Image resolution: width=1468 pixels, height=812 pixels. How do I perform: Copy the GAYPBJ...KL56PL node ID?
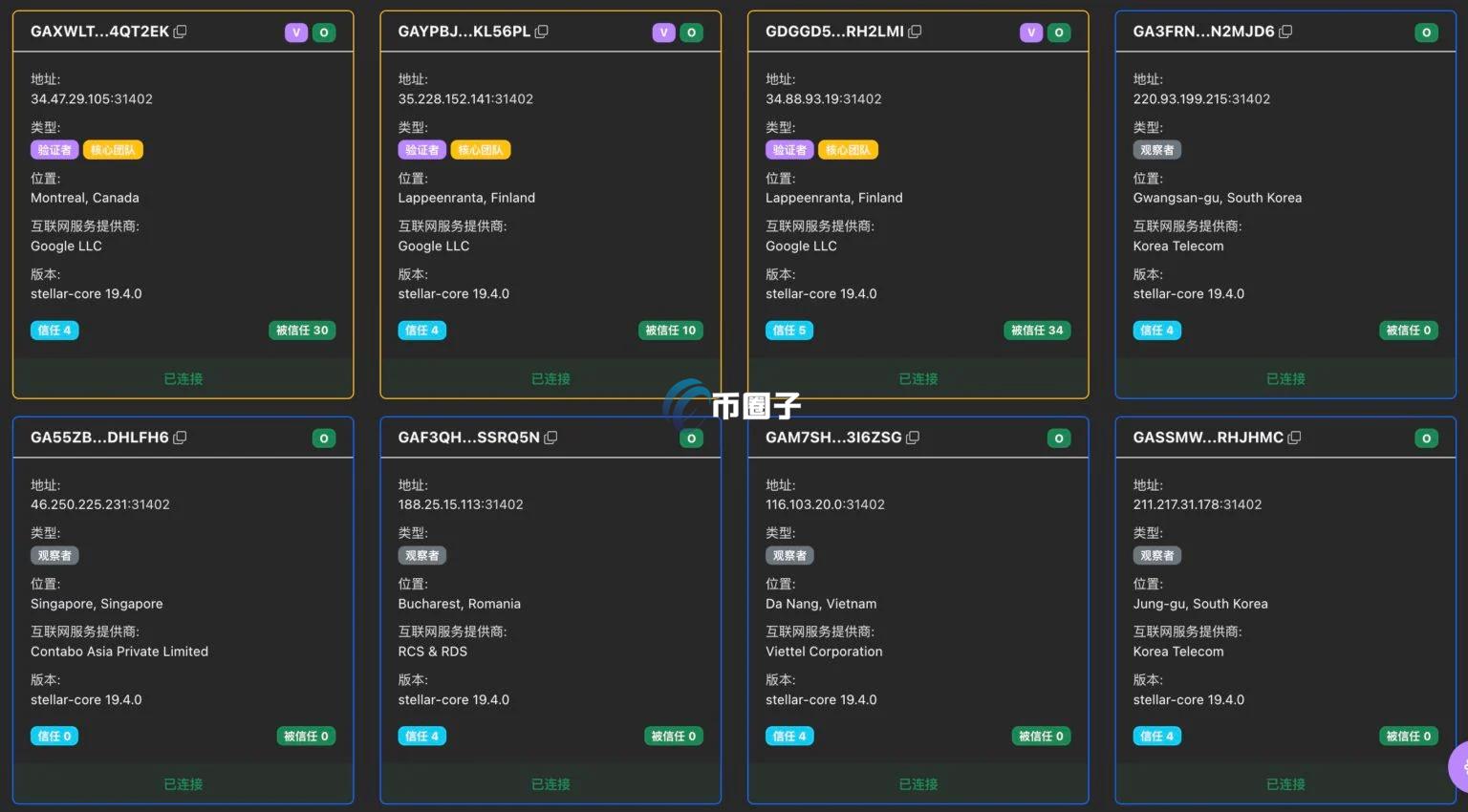click(541, 32)
